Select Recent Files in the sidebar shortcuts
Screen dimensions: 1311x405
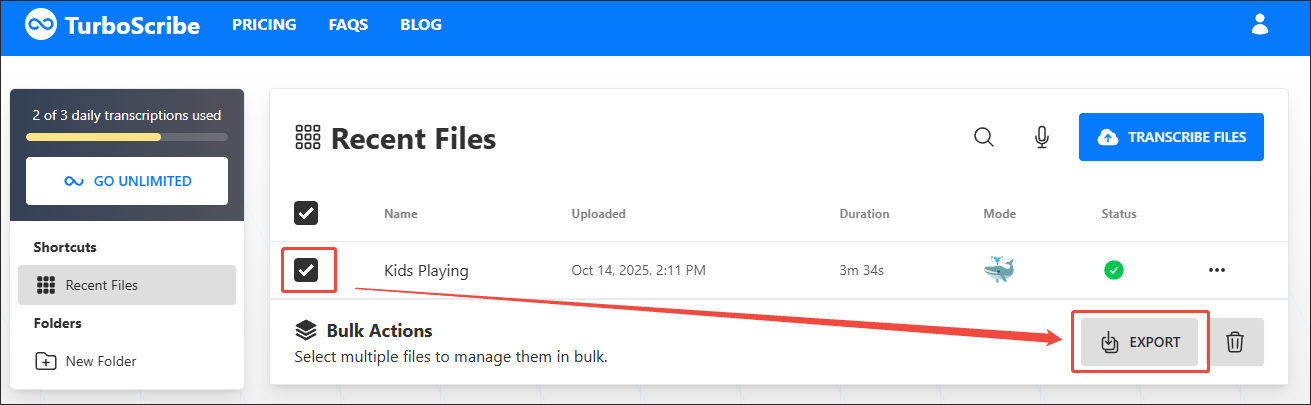[x=127, y=285]
